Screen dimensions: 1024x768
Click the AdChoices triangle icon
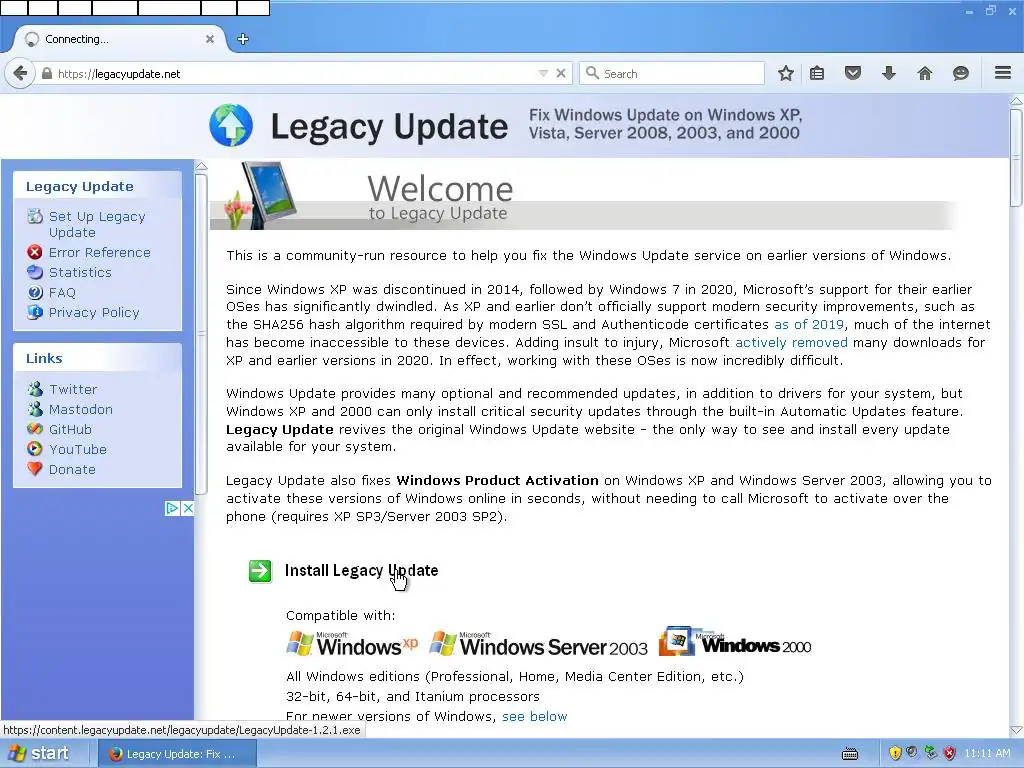pyautogui.click(x=172, y=508)
